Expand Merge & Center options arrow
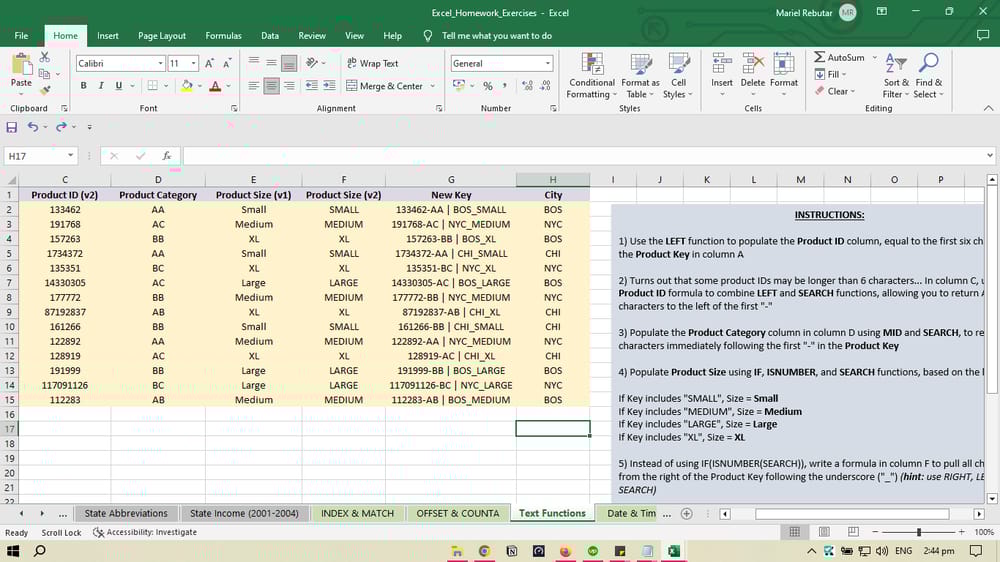This screenshot has height=562, width=1000. coord(433,85)
